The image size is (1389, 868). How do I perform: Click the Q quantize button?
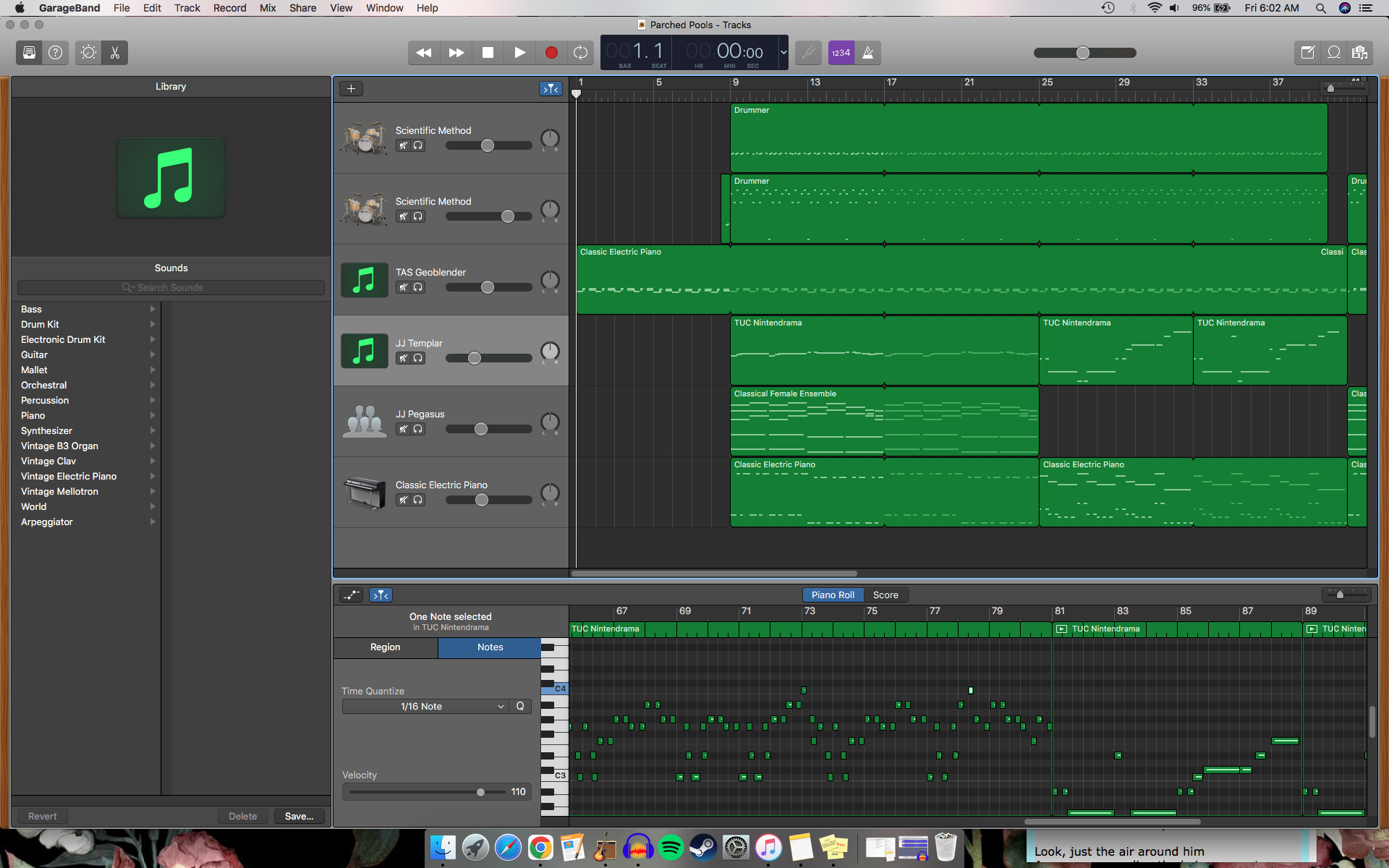520,707
